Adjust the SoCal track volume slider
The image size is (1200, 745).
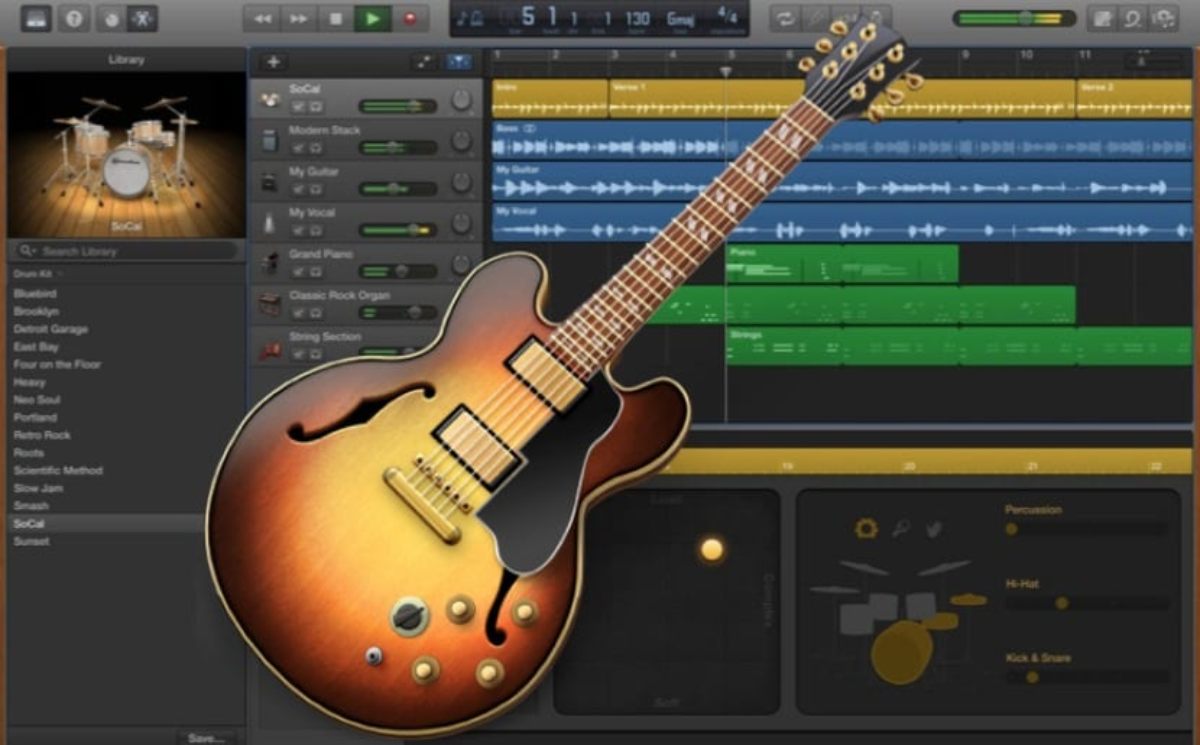coord(397,106)
